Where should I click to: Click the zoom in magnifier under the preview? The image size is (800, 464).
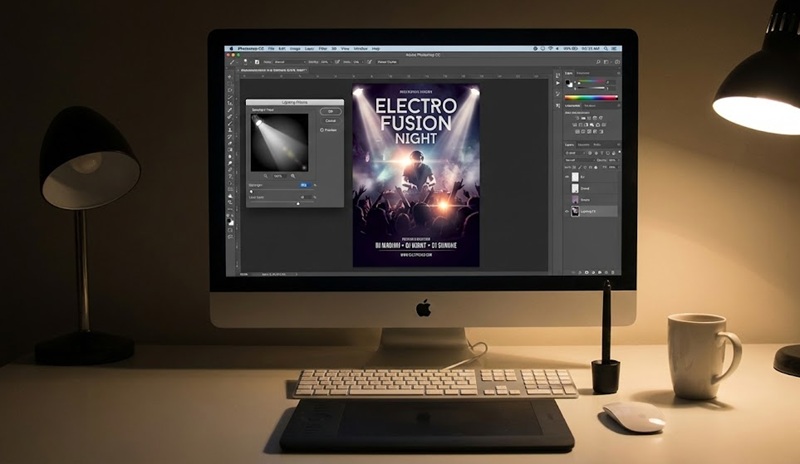click(293, 176)
